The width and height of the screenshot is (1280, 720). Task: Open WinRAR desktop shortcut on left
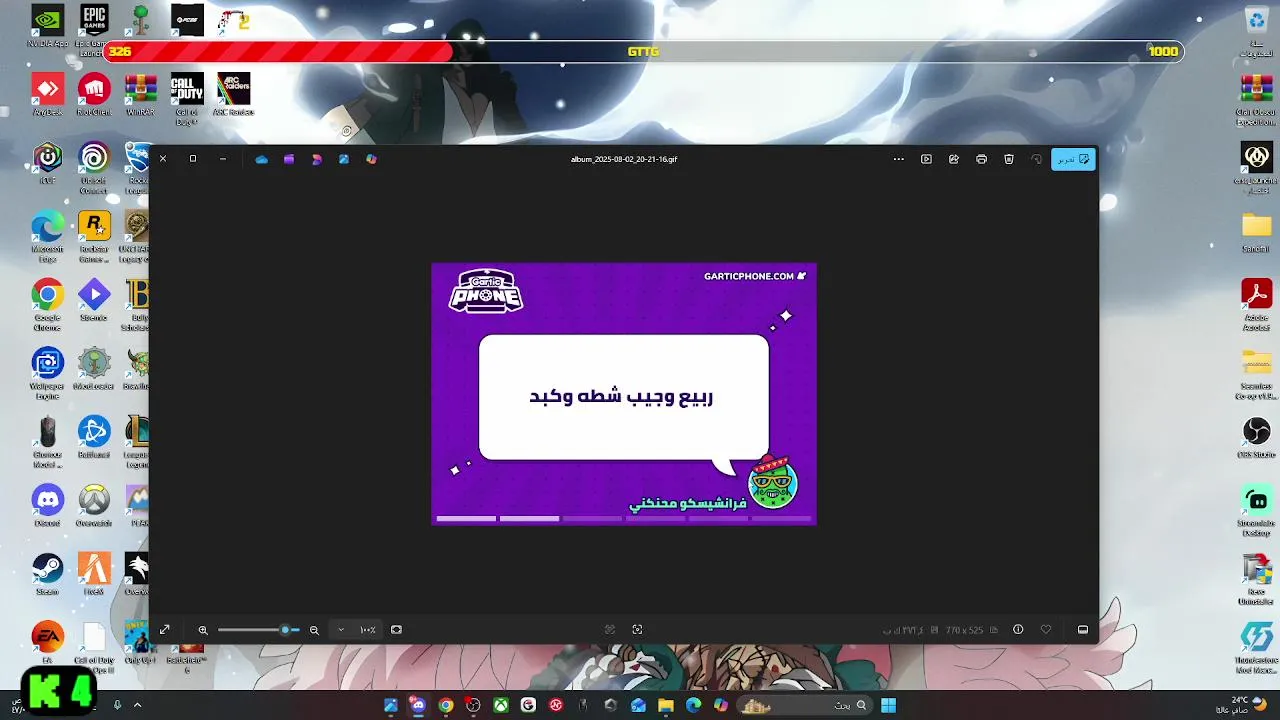point(141,94)
